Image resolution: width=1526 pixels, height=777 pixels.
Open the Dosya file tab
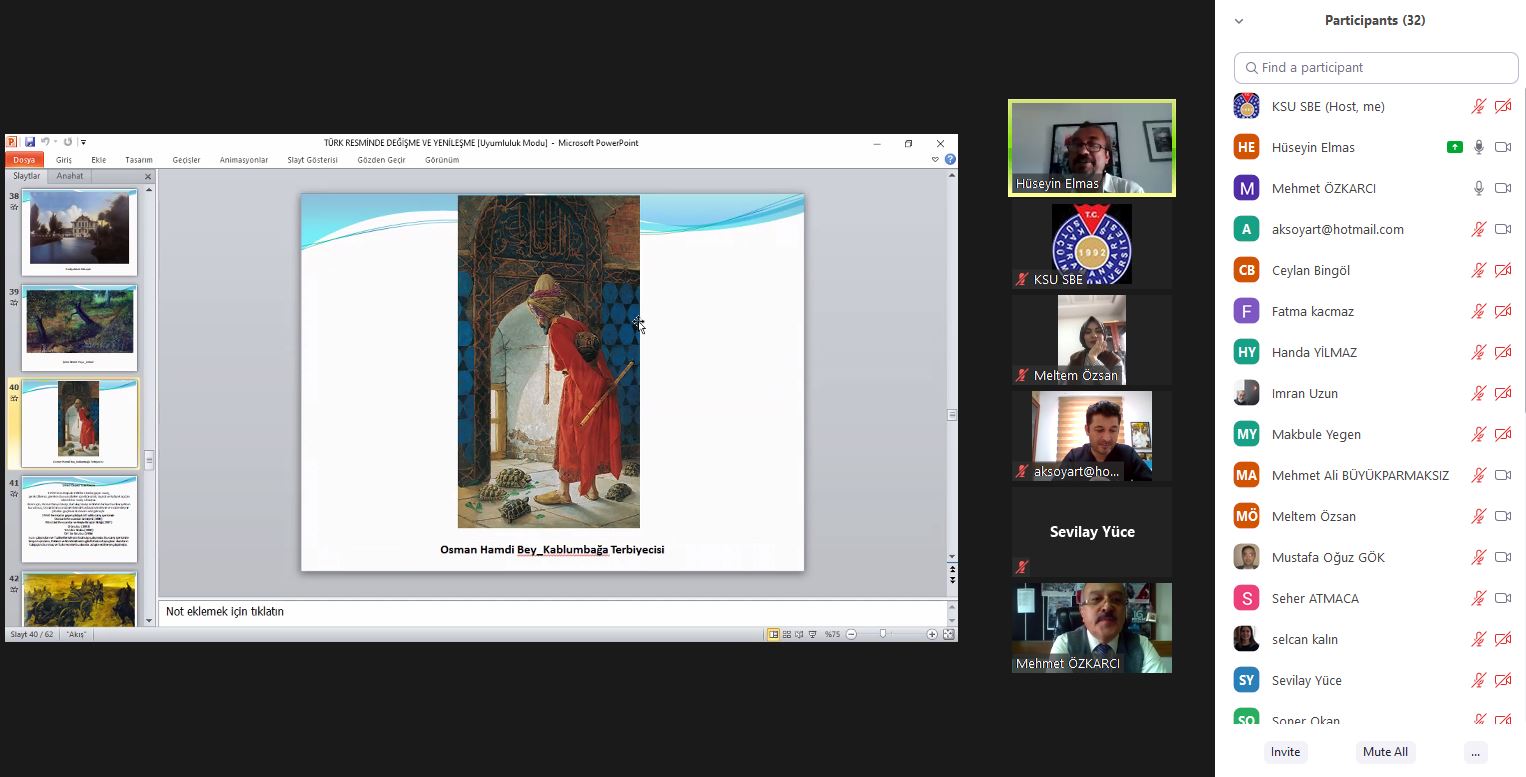(x=24, y=160)
